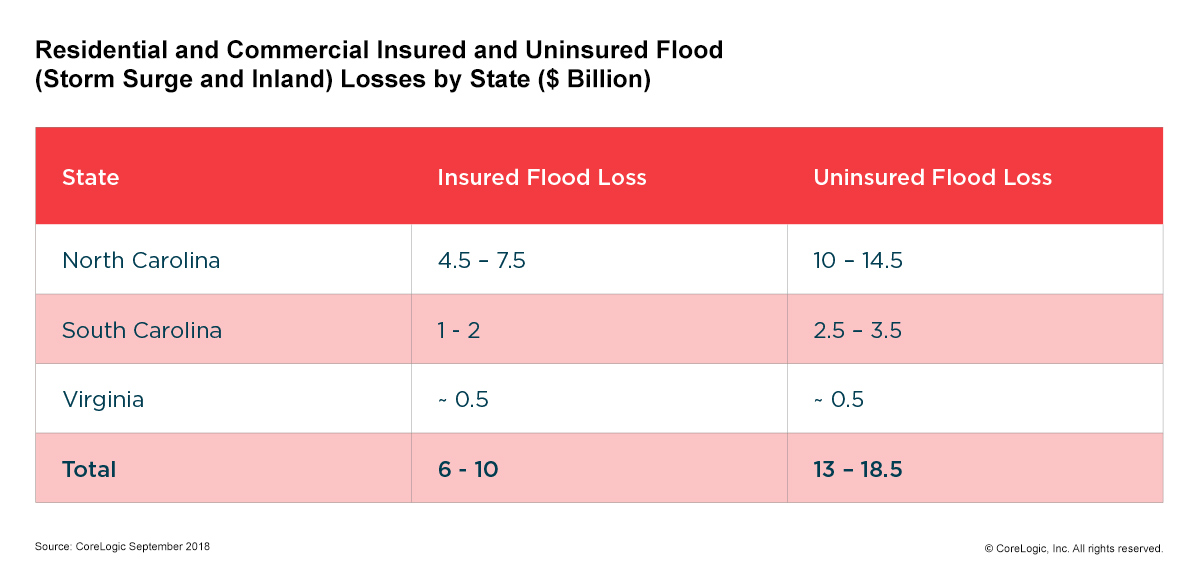Click the "State" column header
1200x584 pixels.
(x=90, y=178)
